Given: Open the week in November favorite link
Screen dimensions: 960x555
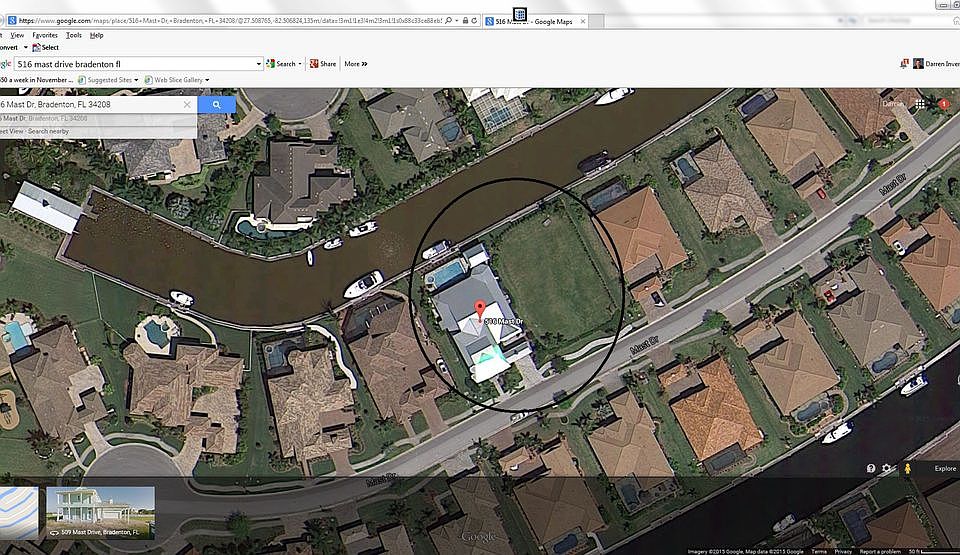Looking at the screenshot, I should (x=37, y=80).
